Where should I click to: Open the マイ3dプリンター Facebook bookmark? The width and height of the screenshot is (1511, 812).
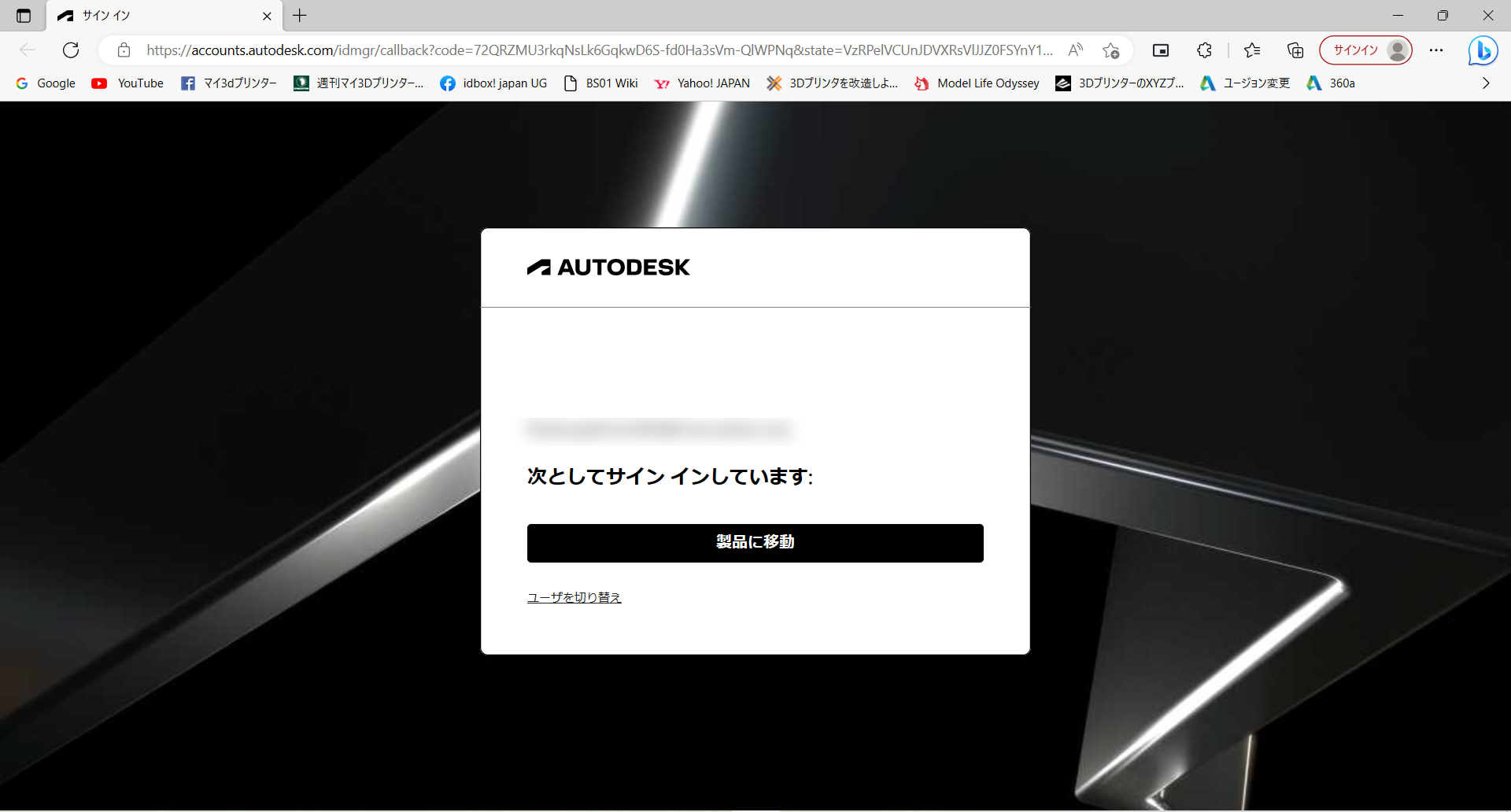point(229,83)
